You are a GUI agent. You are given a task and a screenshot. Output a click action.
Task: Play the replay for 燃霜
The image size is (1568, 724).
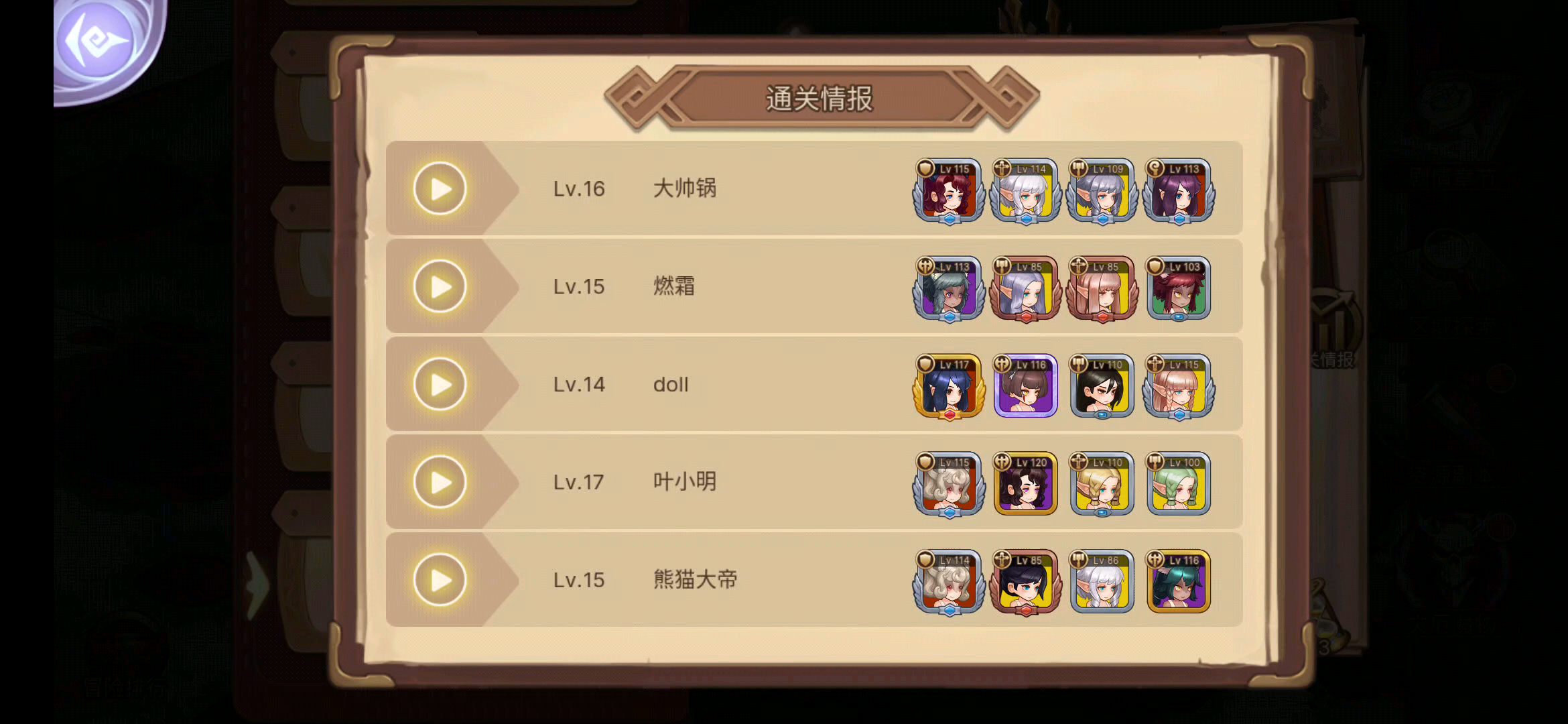click(440, 286)
